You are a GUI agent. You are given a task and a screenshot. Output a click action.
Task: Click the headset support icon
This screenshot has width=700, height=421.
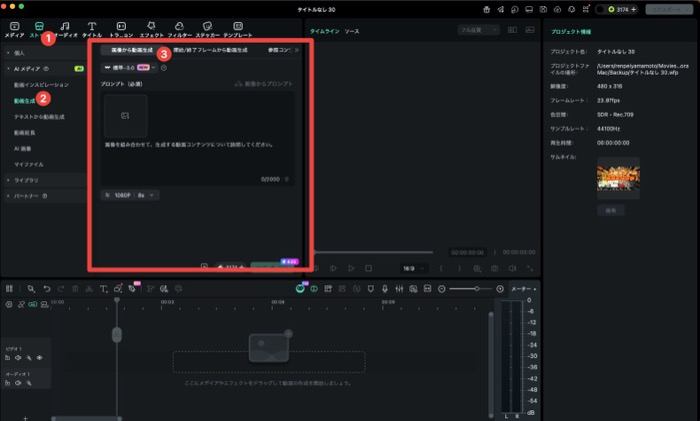(x=571, y=9)
